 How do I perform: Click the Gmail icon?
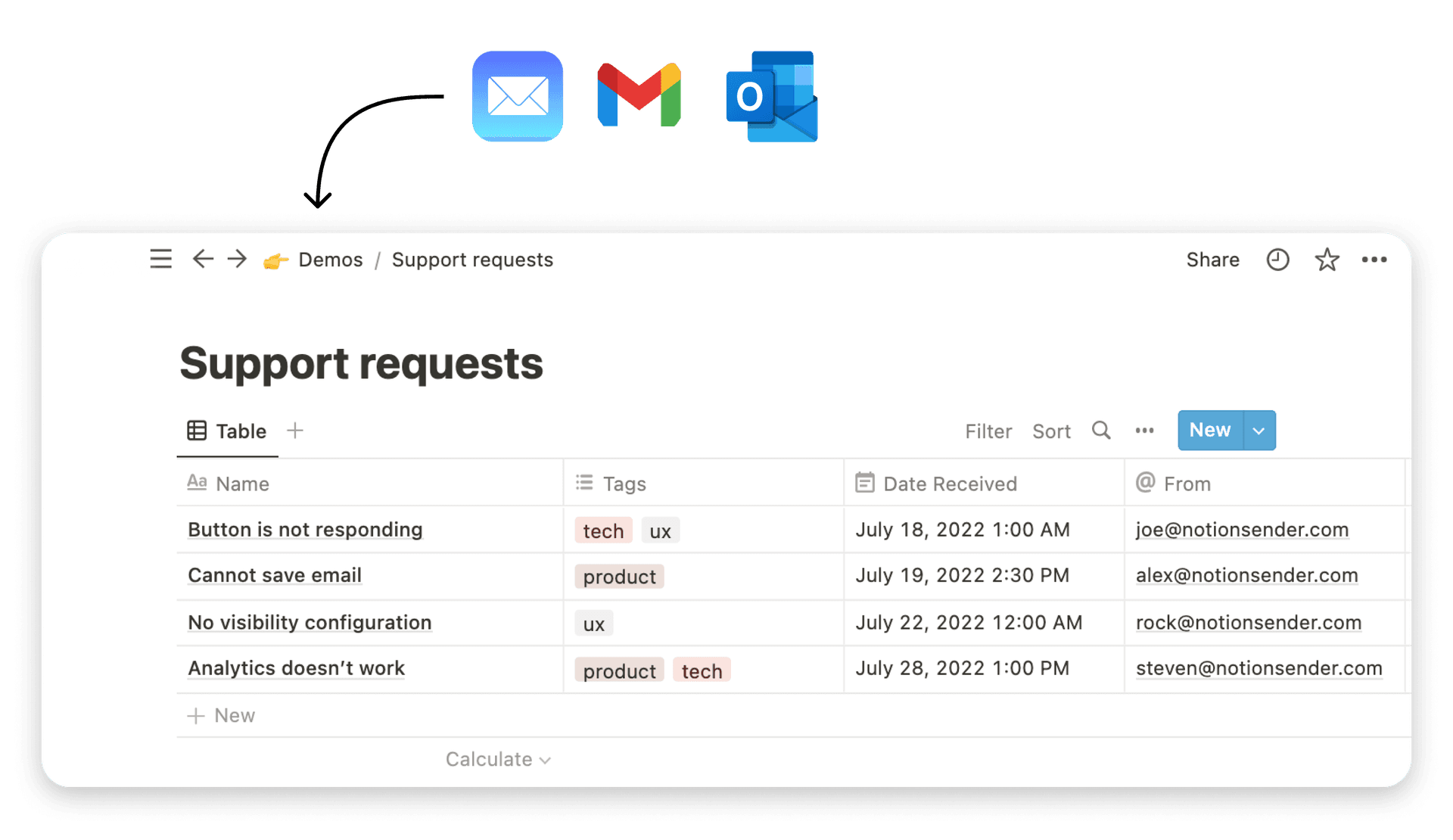pyautogui.click(x=647, y=97)
